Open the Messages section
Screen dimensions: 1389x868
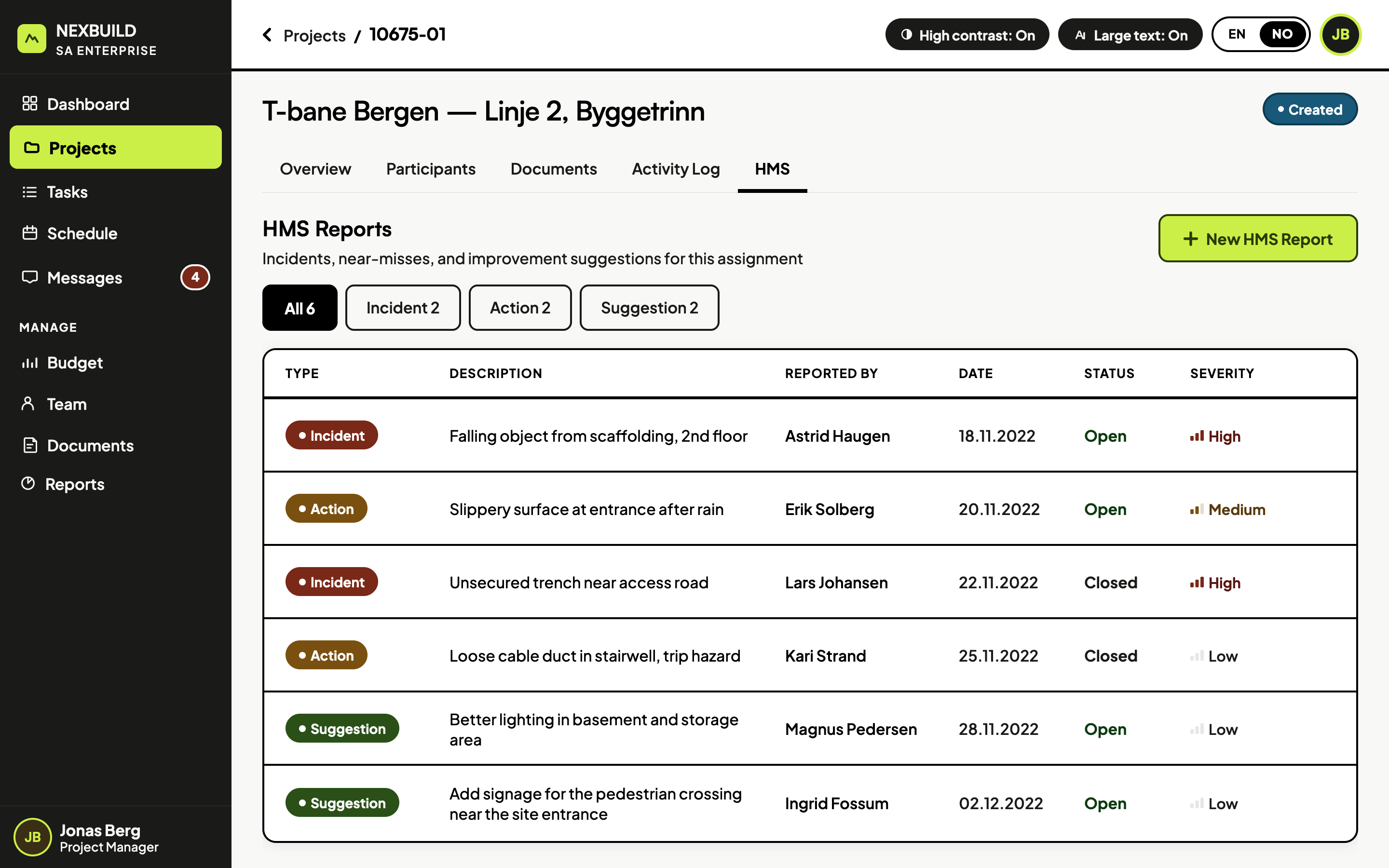pyautogui.click(x=115, y=278)
